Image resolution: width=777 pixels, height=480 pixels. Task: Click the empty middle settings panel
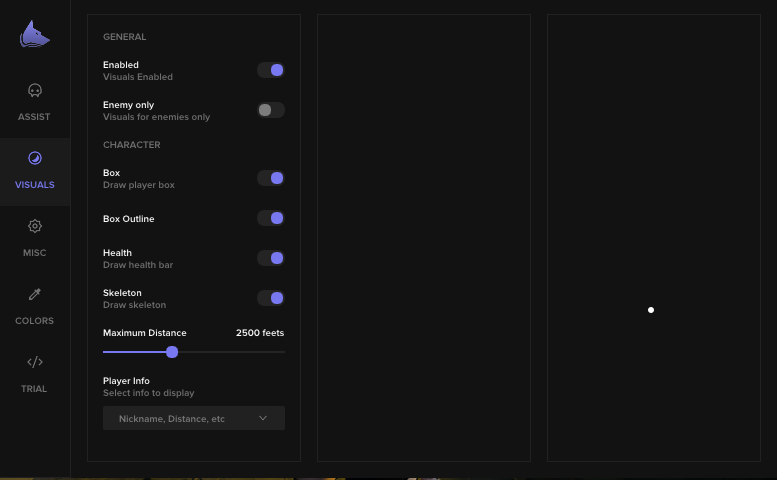[x=424, y=238]
